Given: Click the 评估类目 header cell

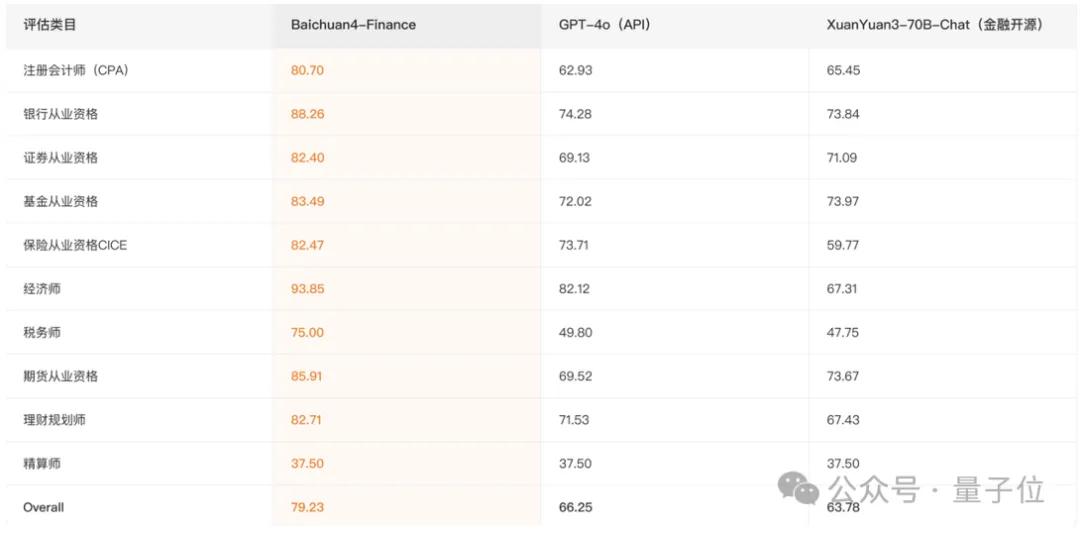Looking at the screenshot, I should pyautogui.click(x=49, y=25).
